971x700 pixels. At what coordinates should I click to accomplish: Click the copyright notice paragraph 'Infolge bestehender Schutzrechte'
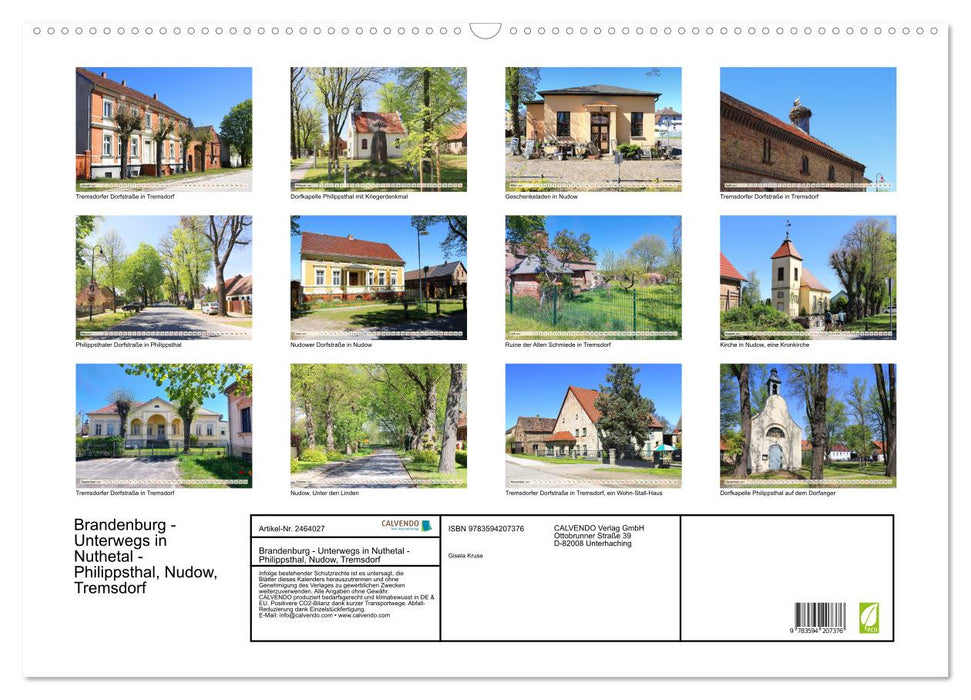[x=347, y=594]
